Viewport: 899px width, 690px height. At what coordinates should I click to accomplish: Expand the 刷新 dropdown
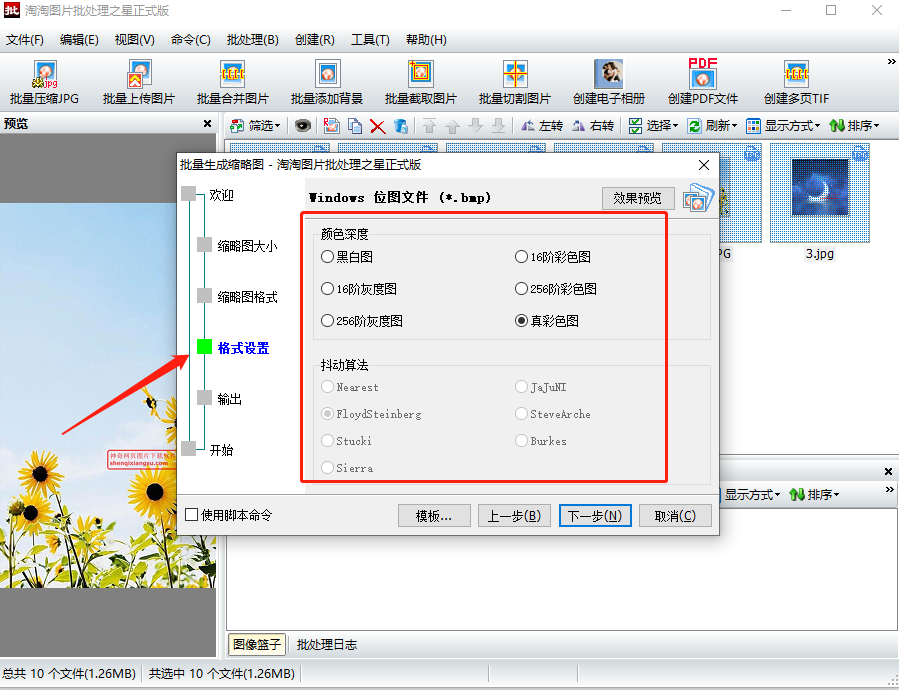(712, 126)
